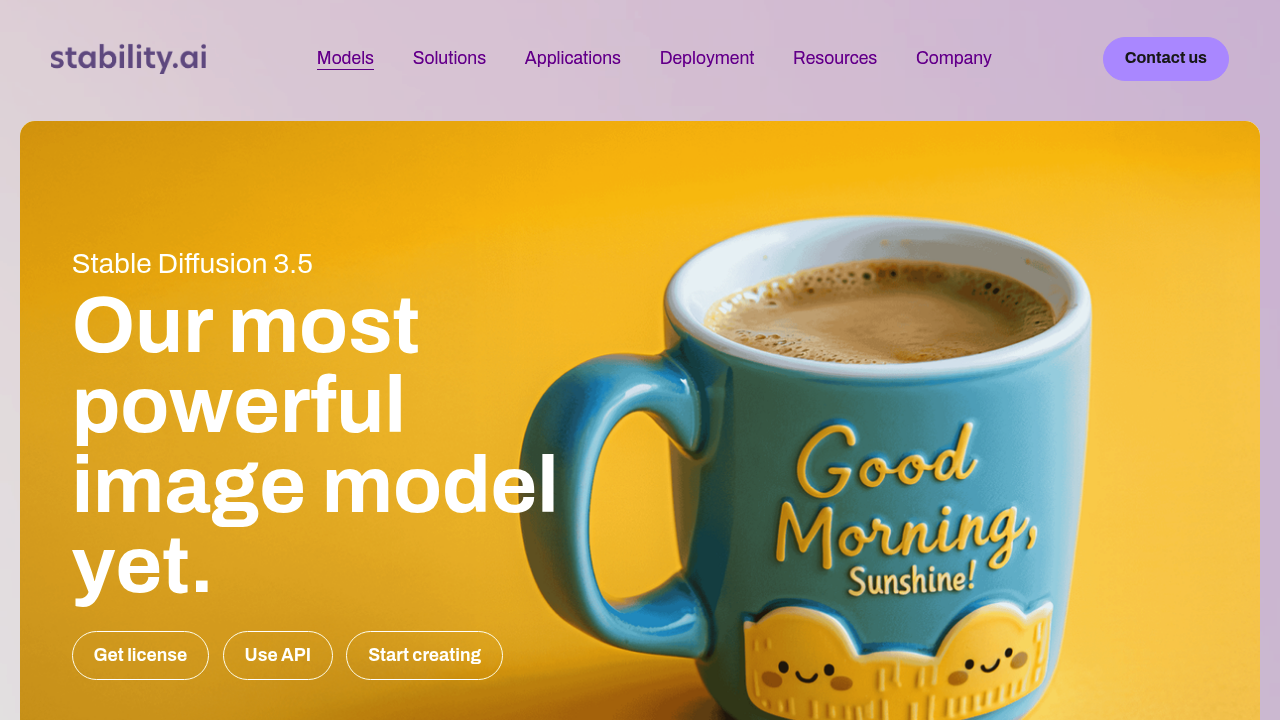Click the 'Sunshine!' text on the mug
The height and width of the screenshot is (720, 1280).
[x=911, y=578]
